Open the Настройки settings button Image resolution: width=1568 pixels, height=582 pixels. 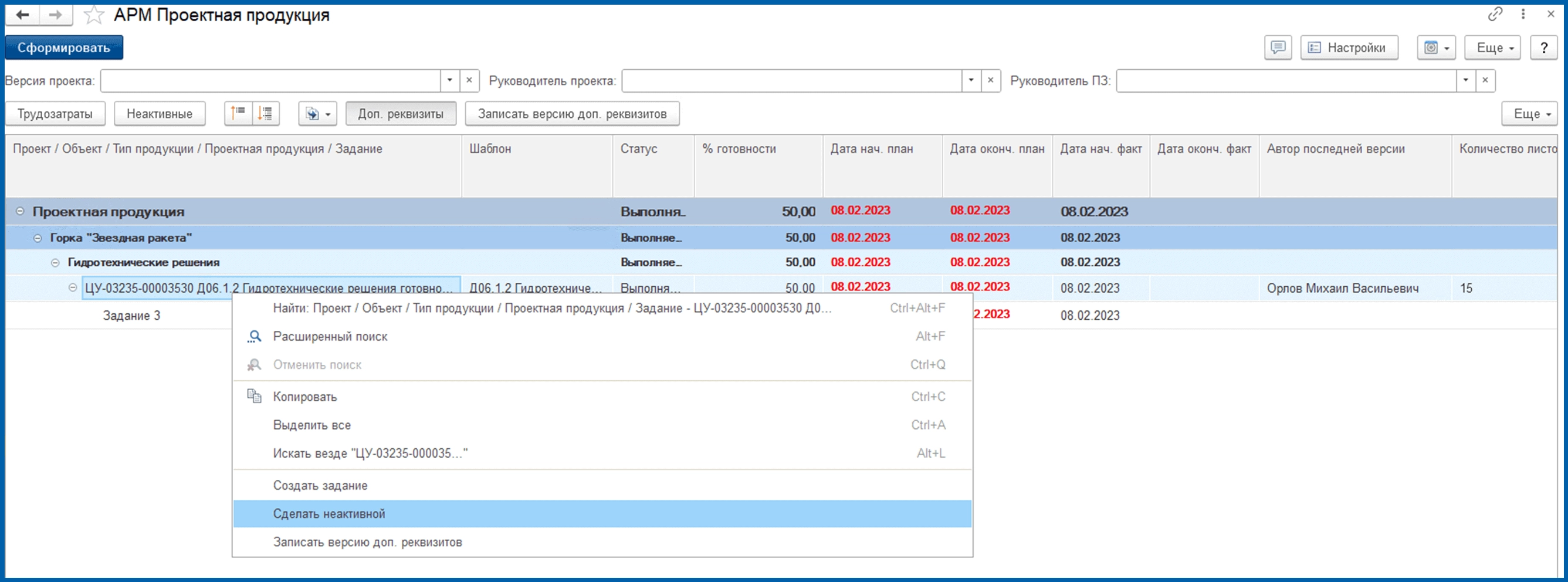click(x=1348, y=48)
